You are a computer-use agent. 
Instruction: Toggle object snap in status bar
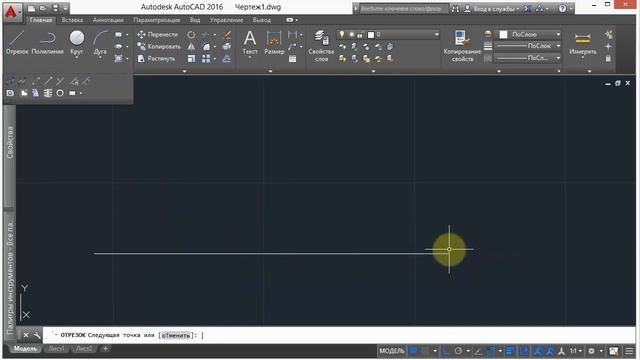coord(491,351)
